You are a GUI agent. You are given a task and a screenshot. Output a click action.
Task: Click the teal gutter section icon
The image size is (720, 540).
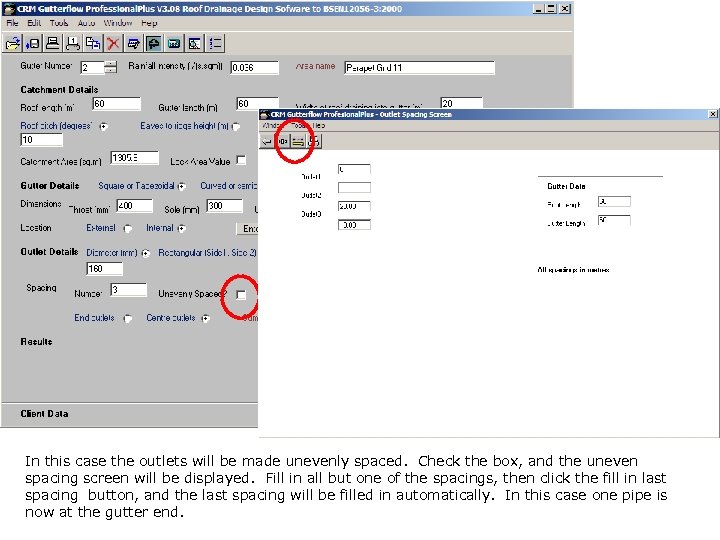174,44
